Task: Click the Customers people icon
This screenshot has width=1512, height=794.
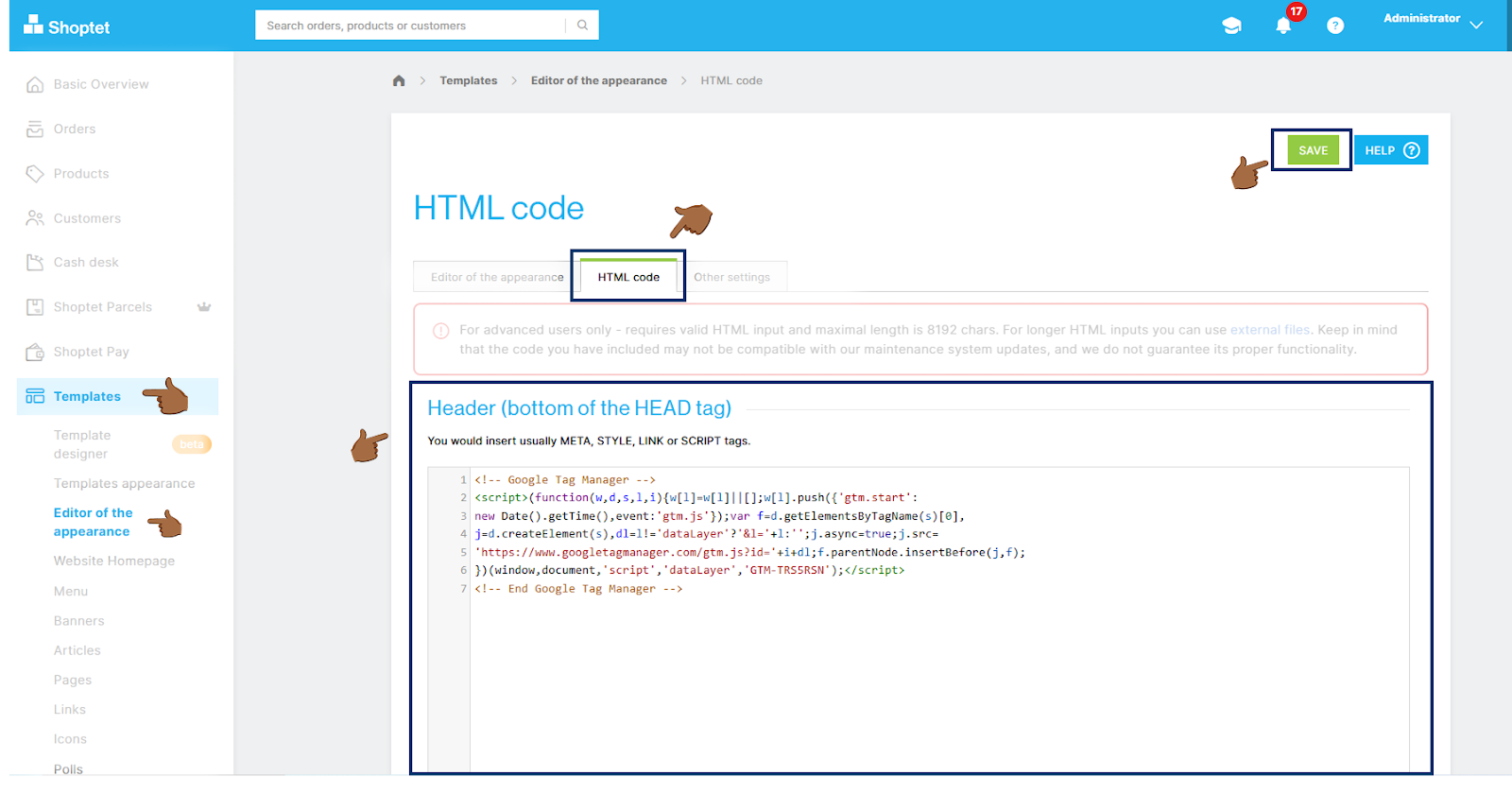Action: [x=35, y=217]
